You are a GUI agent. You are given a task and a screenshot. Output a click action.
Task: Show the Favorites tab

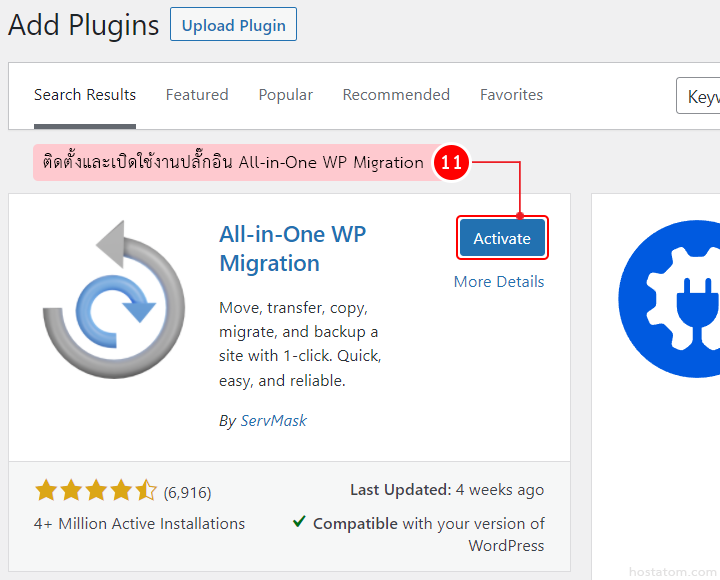[511, 95]
